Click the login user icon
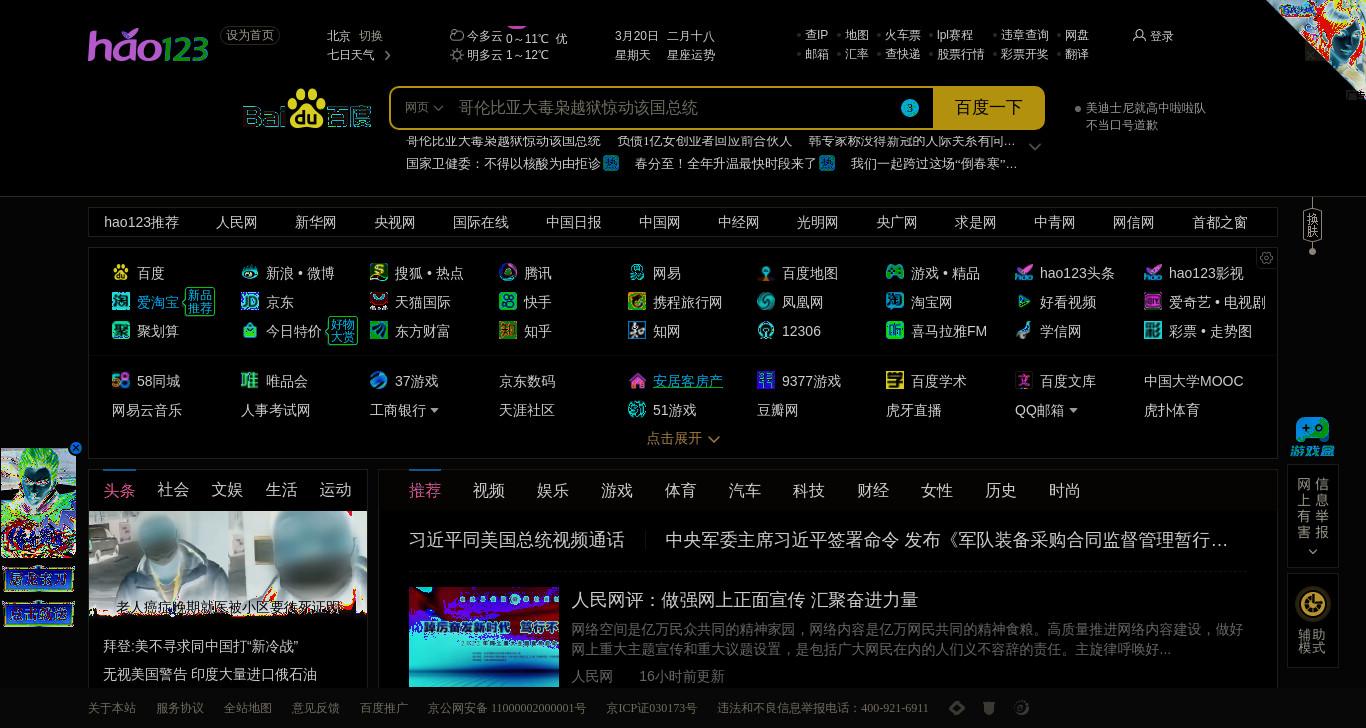Image resolution: width=1366 pixels, height=728 pixels. pos(1139,35)
